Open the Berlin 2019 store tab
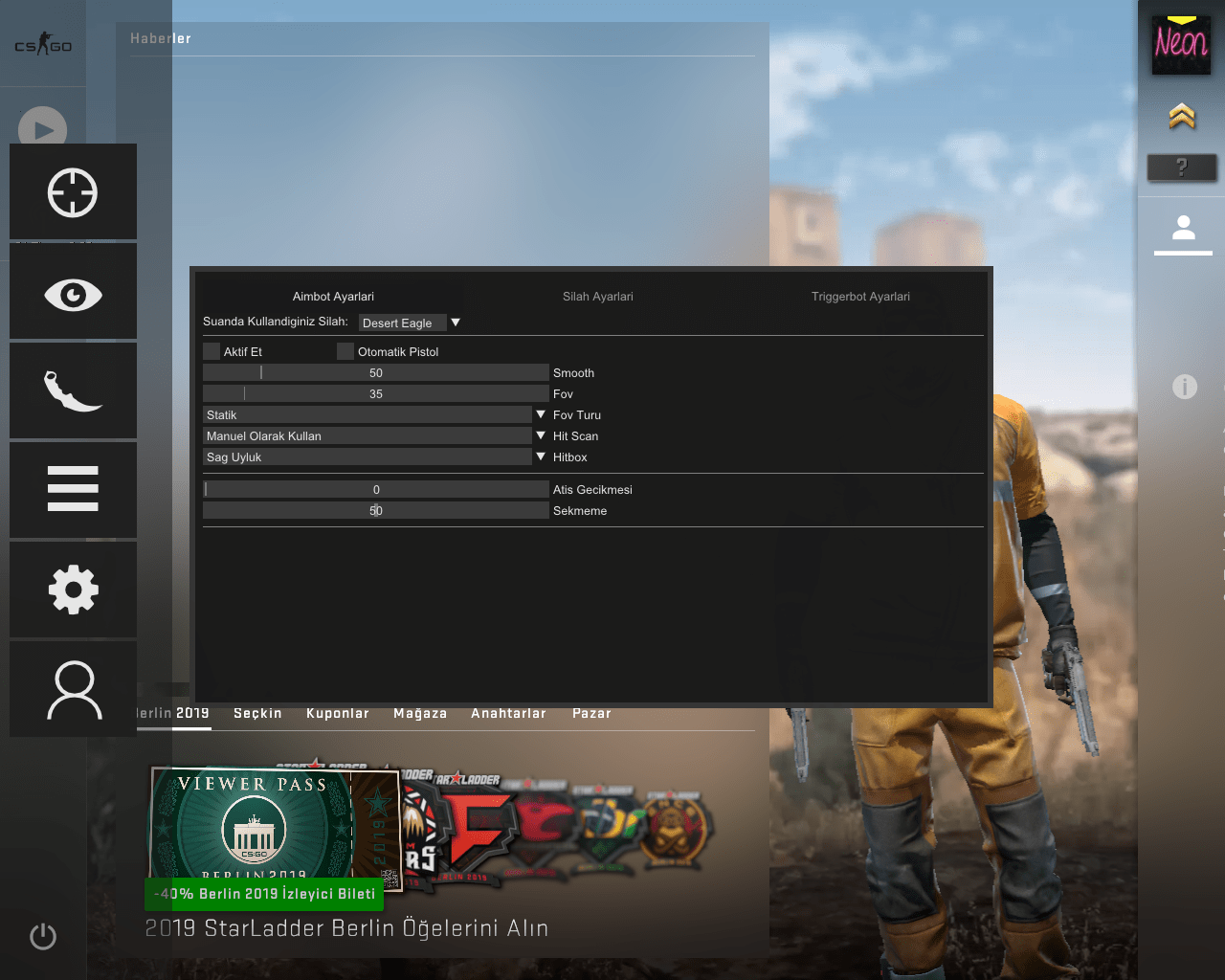This screenshot has width=1225, height=980. coord(173,713)
